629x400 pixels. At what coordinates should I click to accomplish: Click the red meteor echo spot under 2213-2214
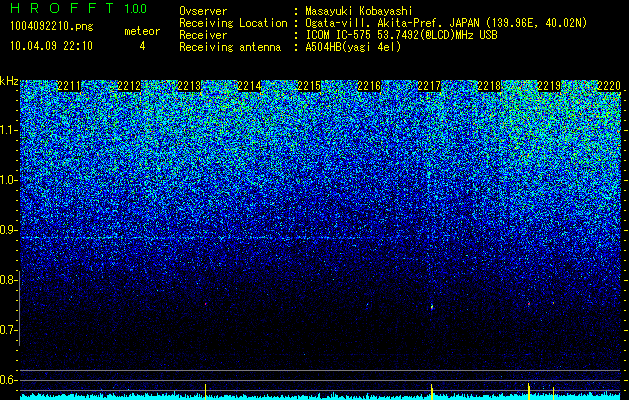206,304
